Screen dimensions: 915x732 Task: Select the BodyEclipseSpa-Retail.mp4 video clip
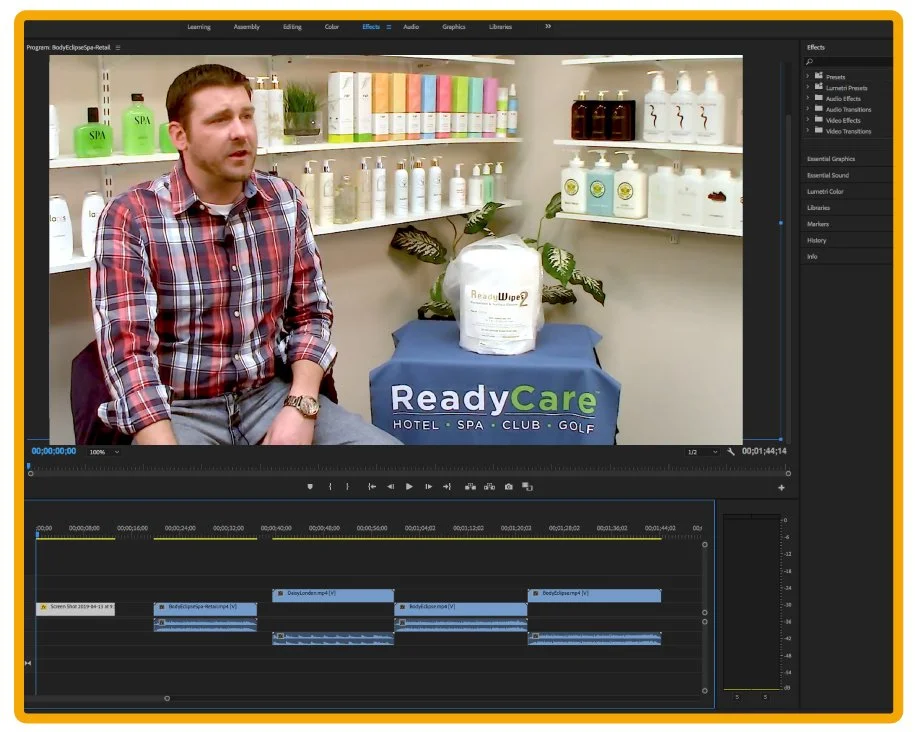click(x=205, y=609)
